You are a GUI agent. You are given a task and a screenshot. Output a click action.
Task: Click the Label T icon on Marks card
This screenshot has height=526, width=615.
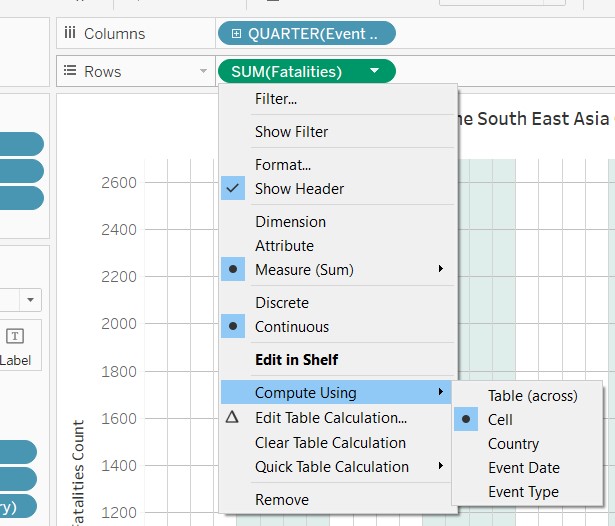(x=15, y=336)
